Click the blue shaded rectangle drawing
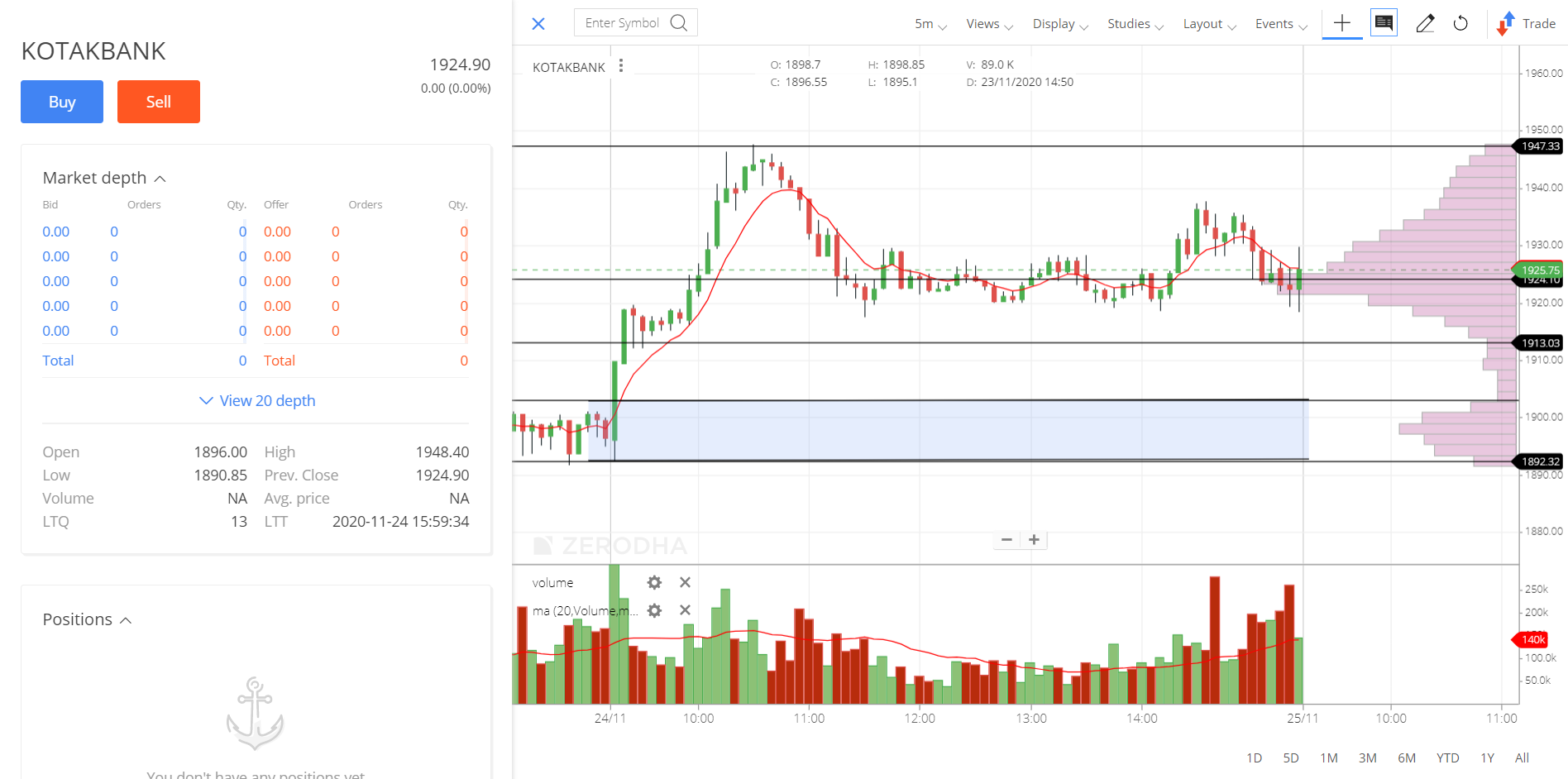1568x779 pixels. [x=948, y=430]
